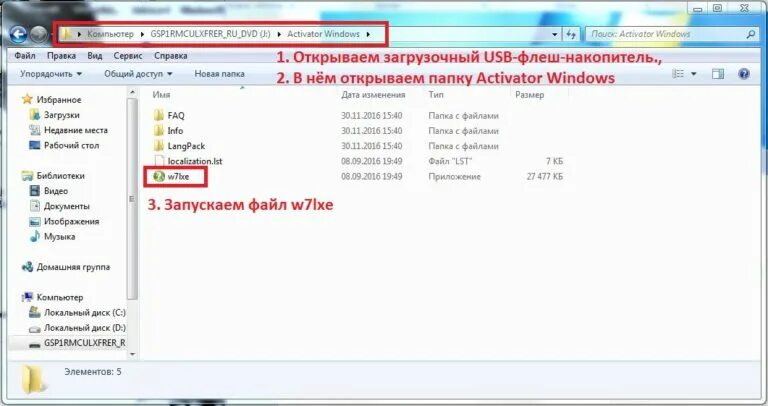Toggle the preview pane icon
The width and height of the screenshot is (768, 406).
pyautogui.click(x=718, y=74)
